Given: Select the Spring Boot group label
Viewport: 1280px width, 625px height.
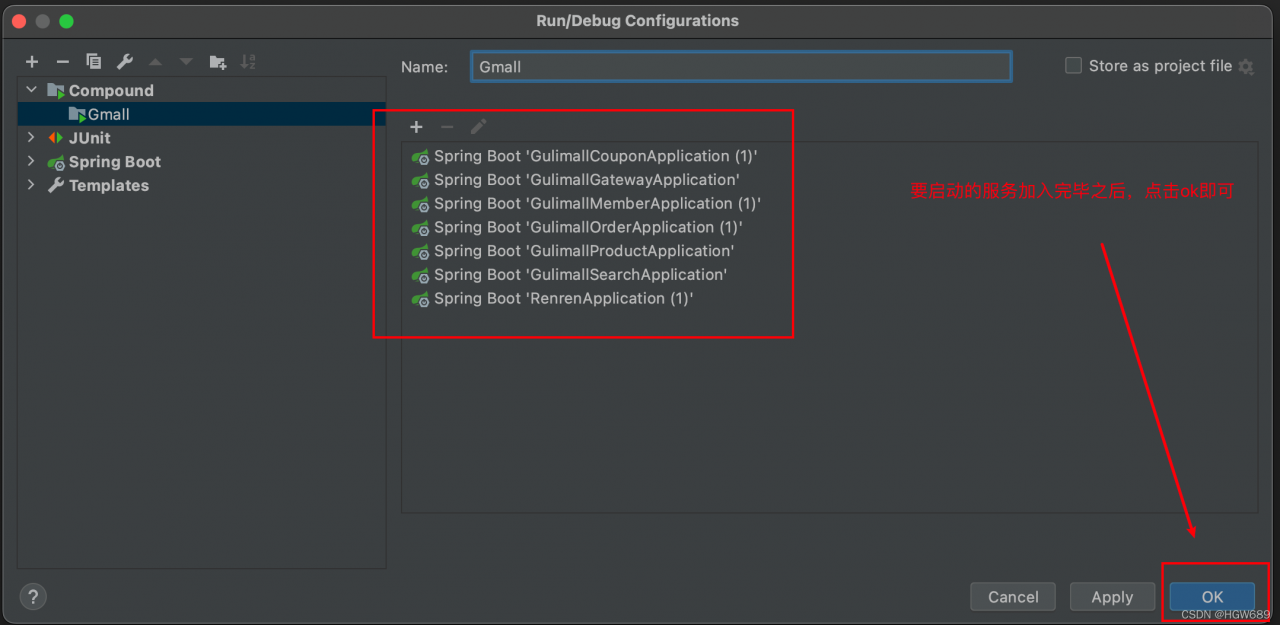Looking at the screenshot, I should pyautogui.click(x=115, y=162).
